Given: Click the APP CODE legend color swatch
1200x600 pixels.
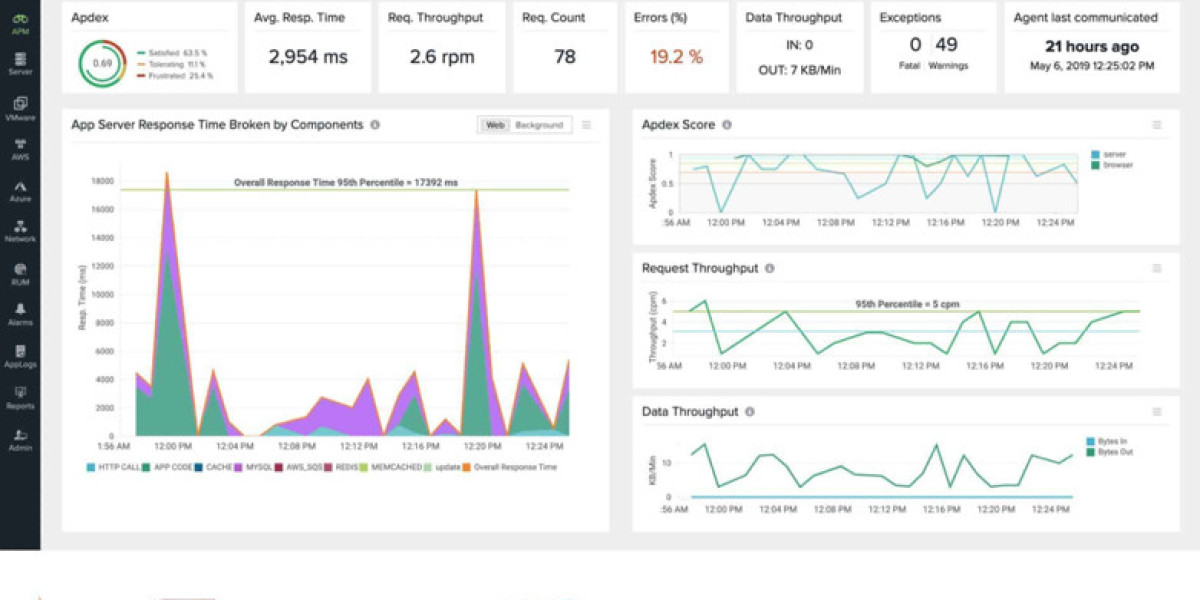Looking at the screenshot, I should pyautogui.click(x=146, y=467).
